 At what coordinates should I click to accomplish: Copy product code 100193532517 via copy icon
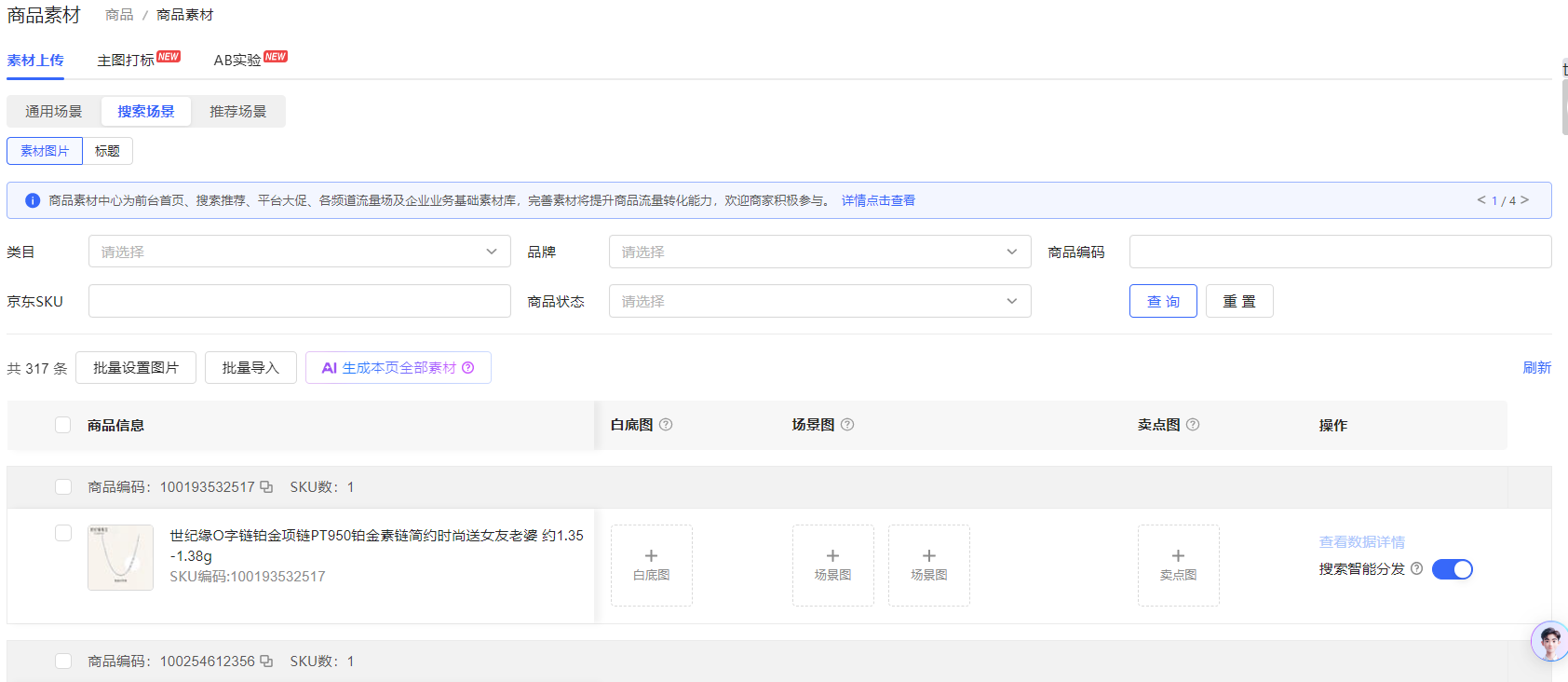coord(266,486)
